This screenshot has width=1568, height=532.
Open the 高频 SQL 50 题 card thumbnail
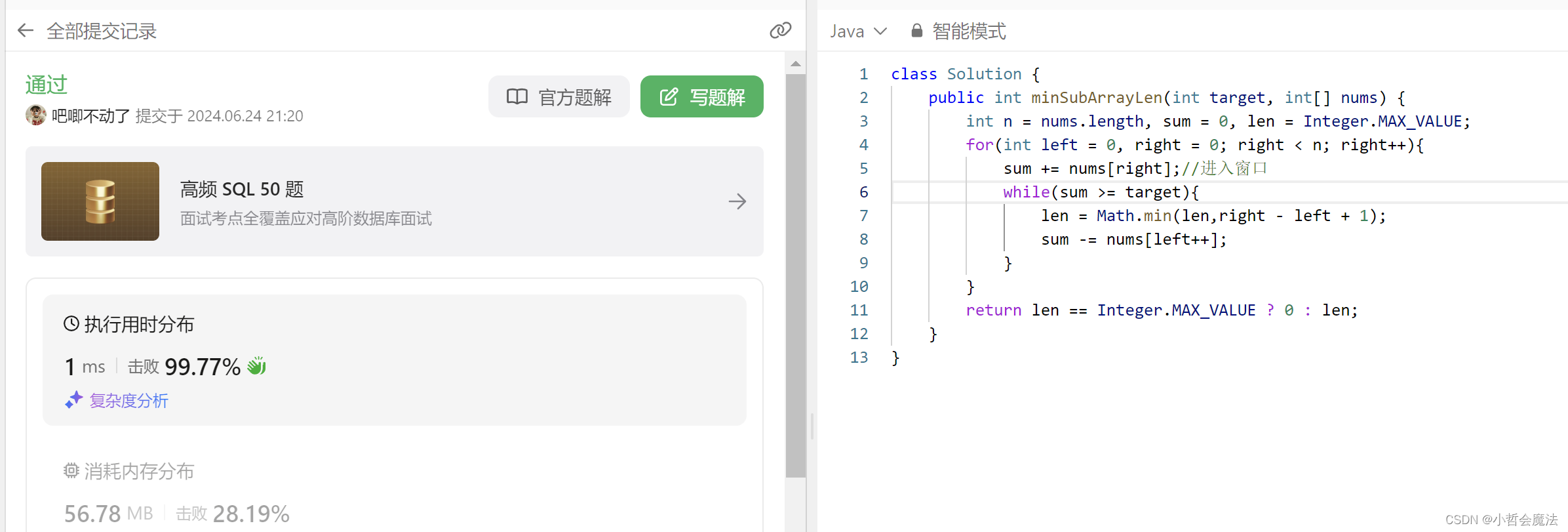click(x=100, y=201)
